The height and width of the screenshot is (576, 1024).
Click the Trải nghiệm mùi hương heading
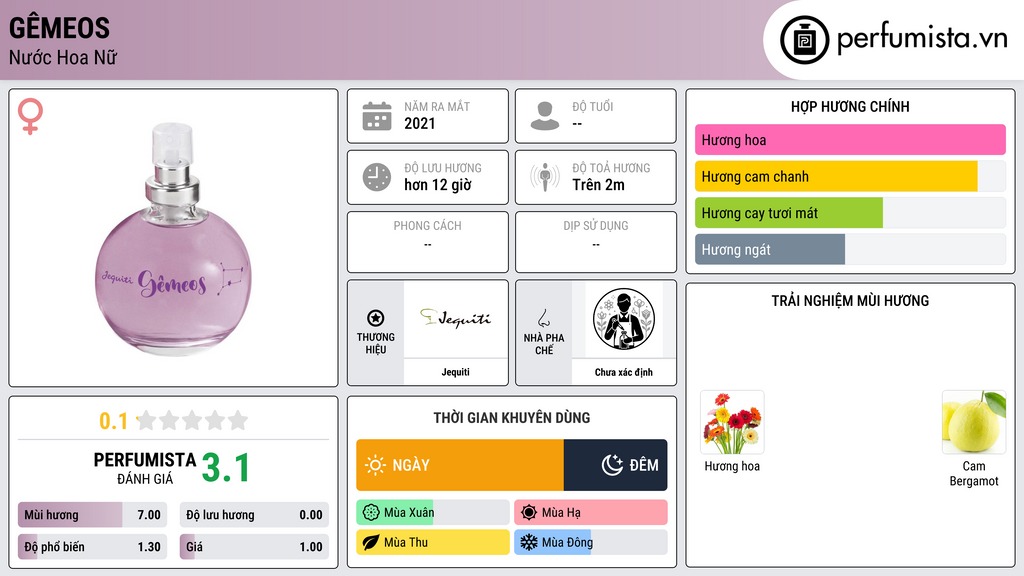[850, 301]
